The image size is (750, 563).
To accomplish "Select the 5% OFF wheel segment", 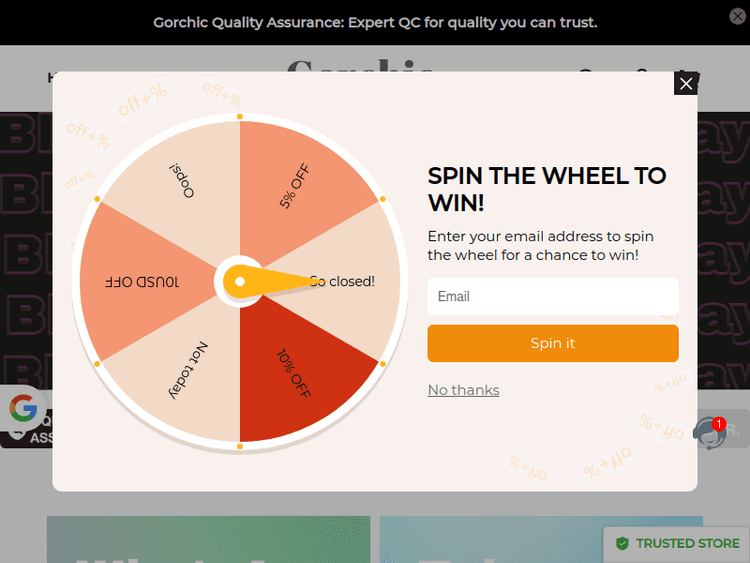I will 296,185.
